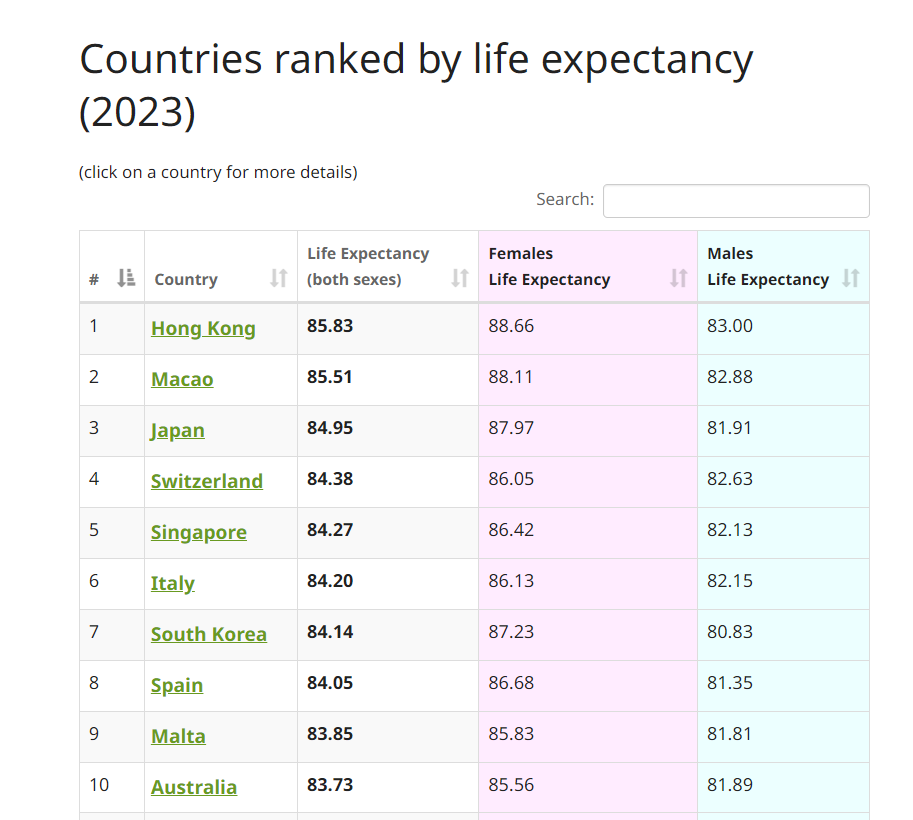Click the Country column sort arrows
This screenshot has width=913, height=820.
279,278
